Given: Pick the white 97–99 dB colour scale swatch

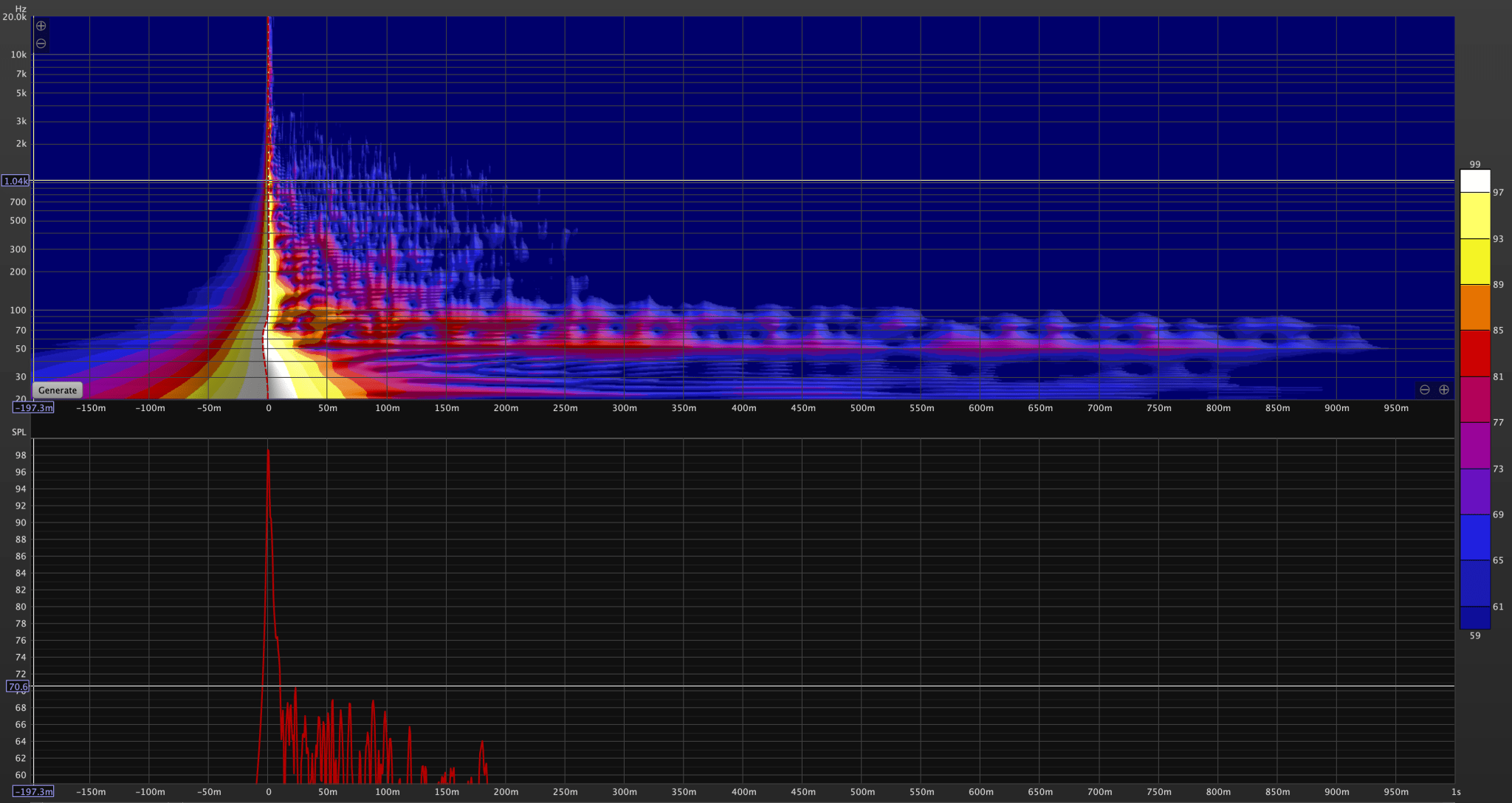Looking at the screenshot, I should pos(1475,181).
